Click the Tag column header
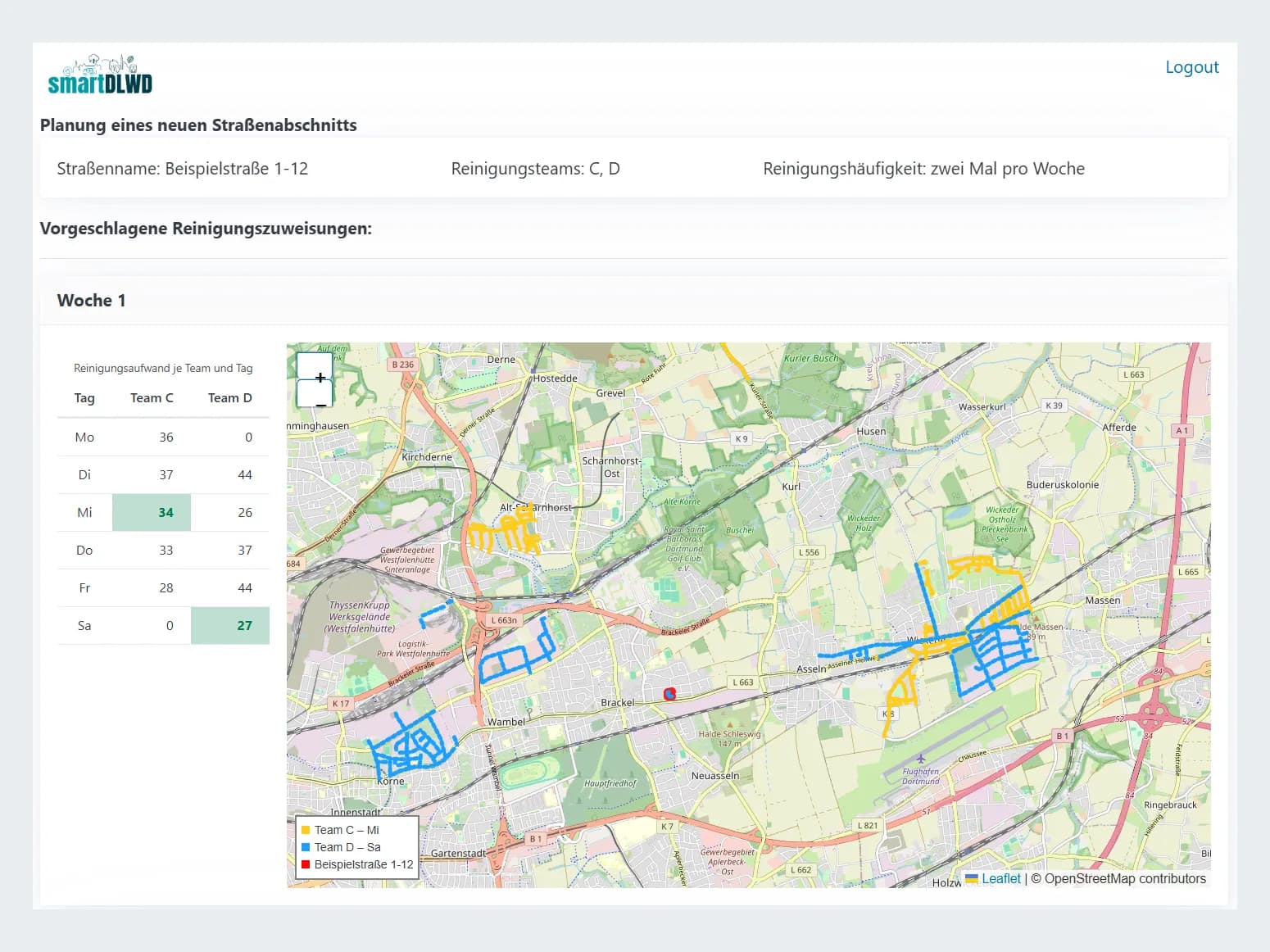1270x952 pixels. click(84, 398)
